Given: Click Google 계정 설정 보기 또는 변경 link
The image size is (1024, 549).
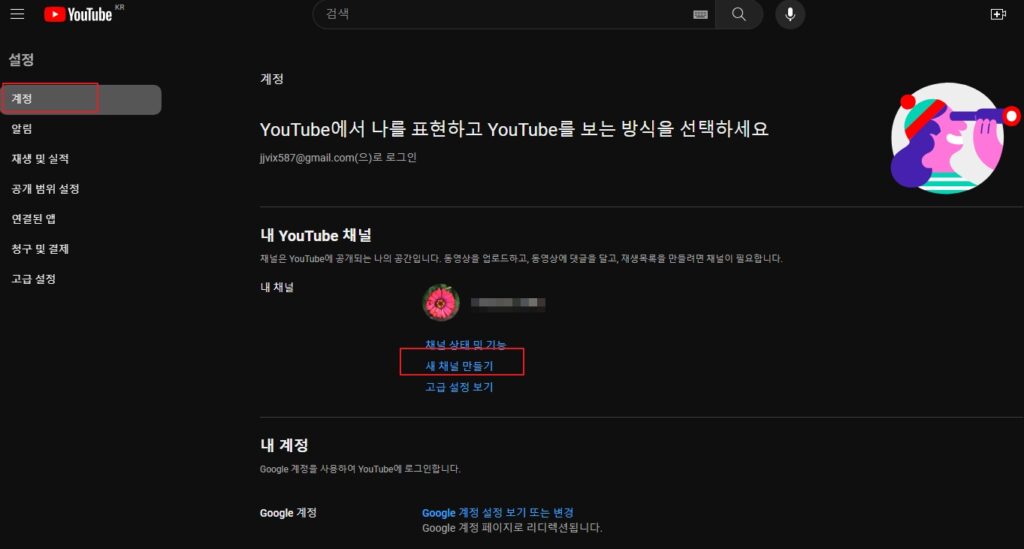Looking at the screenshot, I should pos(497,513).
